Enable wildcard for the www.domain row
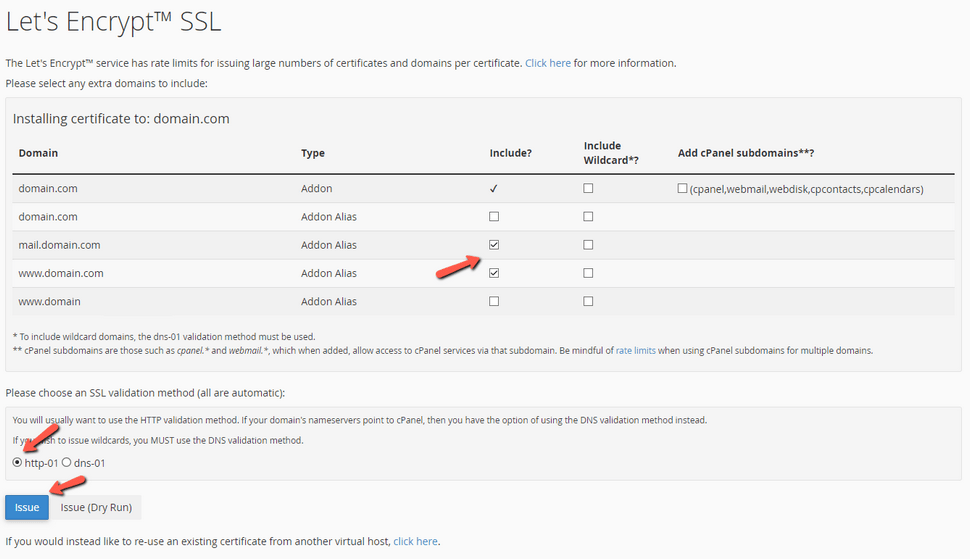This screenshot has height=559, width=970. (588, 301)
